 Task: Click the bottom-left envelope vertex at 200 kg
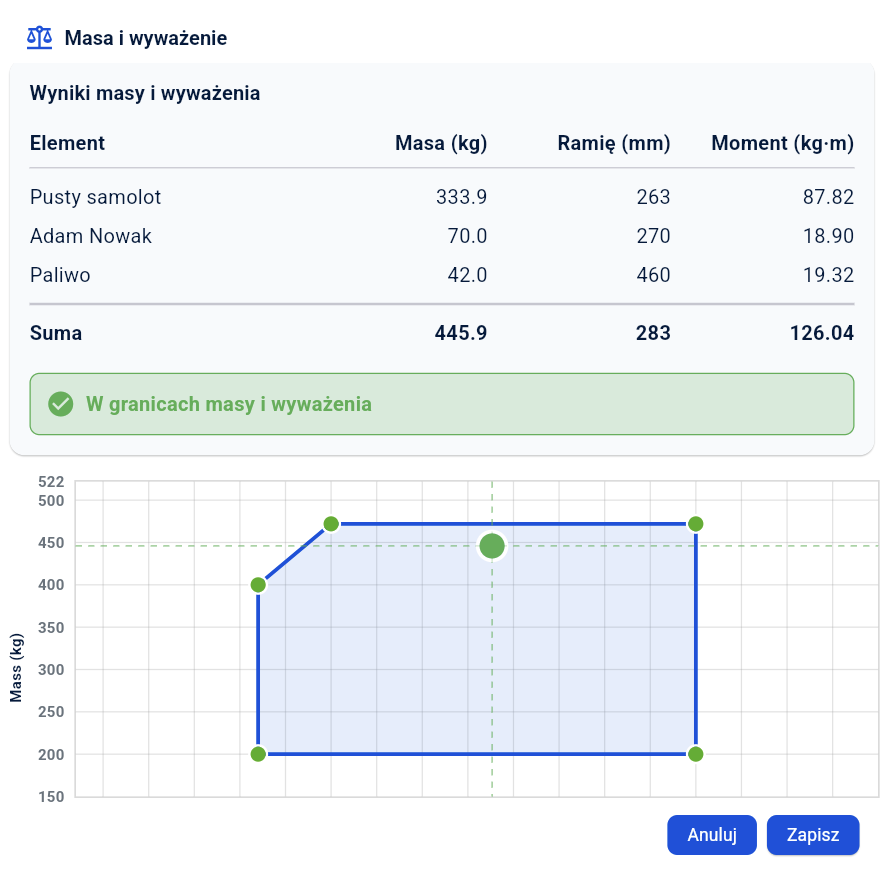tap(258, 754)
